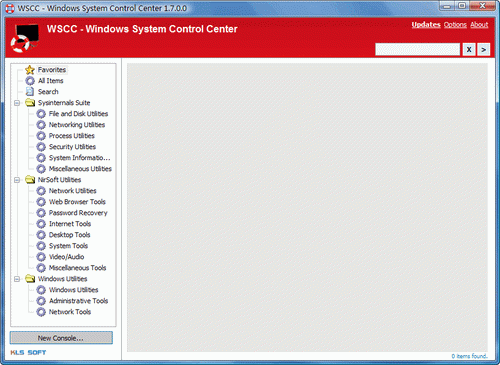Select Network Utilities label
This screenshot has width=500, height=365.
pyautogui.click(x=73, y=191)
